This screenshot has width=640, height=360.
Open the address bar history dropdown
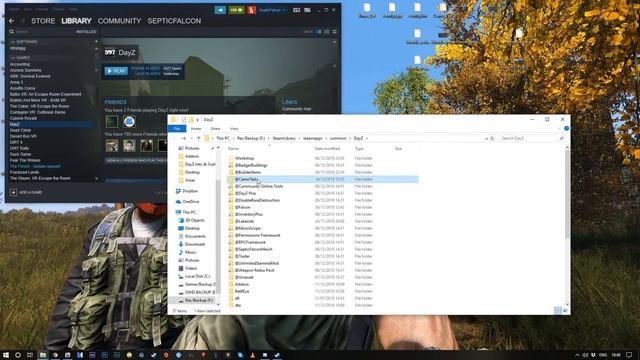click(486, 138)
